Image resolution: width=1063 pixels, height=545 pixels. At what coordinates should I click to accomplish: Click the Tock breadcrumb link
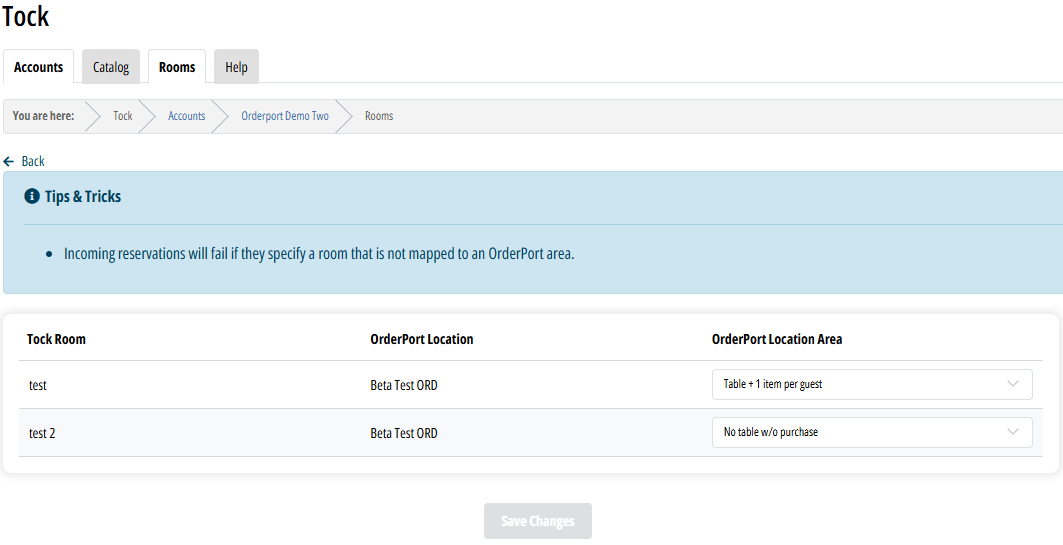[x=123, y=116]
